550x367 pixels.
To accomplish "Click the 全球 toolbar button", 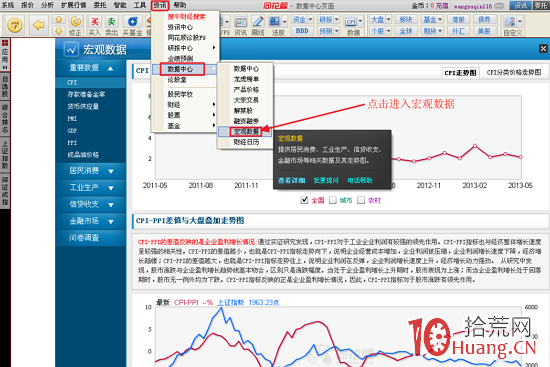I will point(406,31).
